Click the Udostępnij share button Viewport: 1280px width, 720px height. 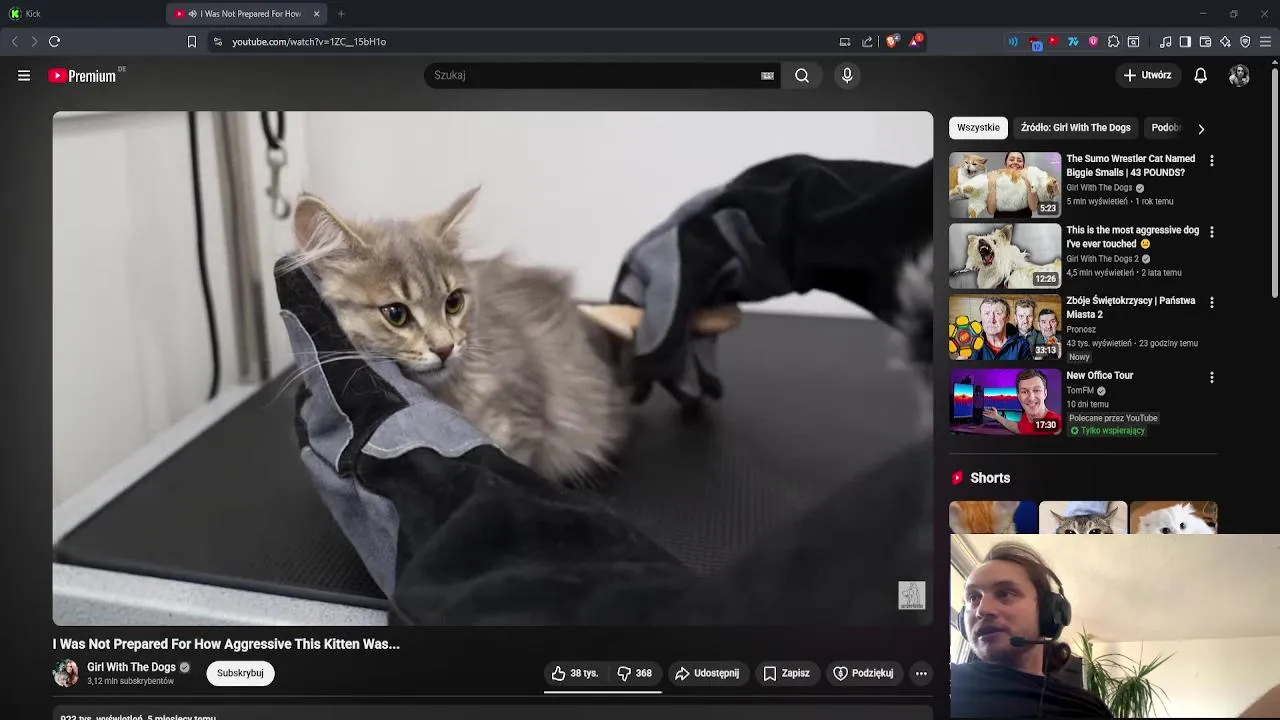[x=707, y=673]
